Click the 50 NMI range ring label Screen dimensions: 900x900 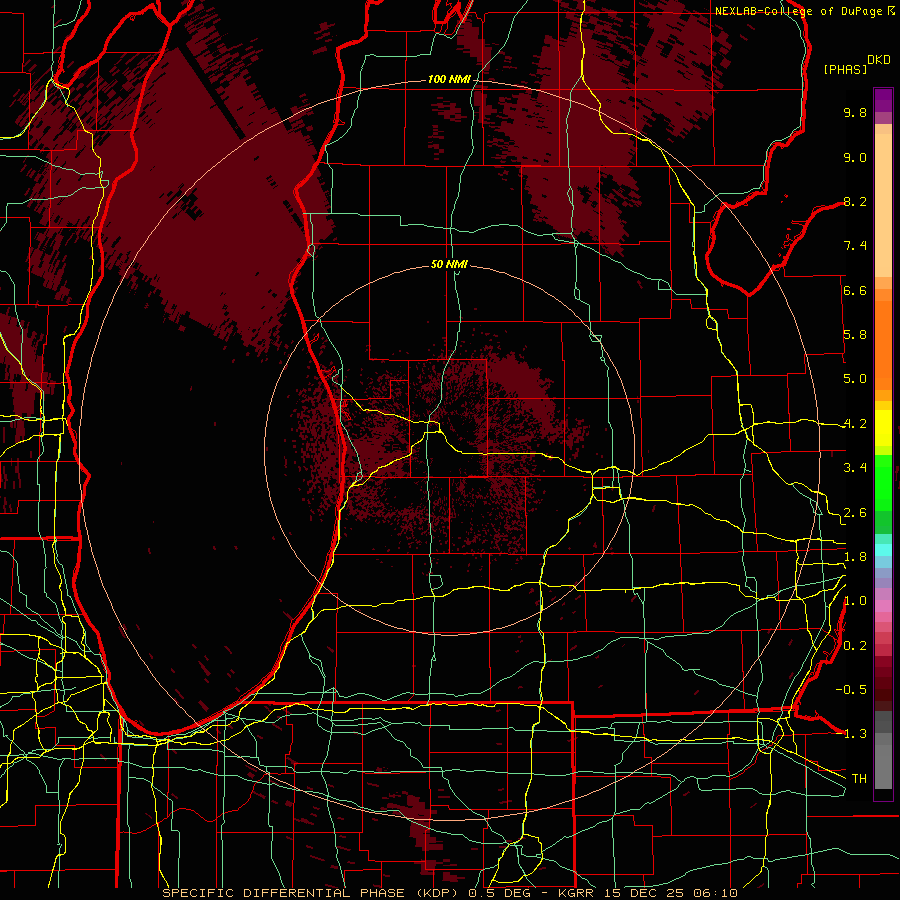click(449, 264)
